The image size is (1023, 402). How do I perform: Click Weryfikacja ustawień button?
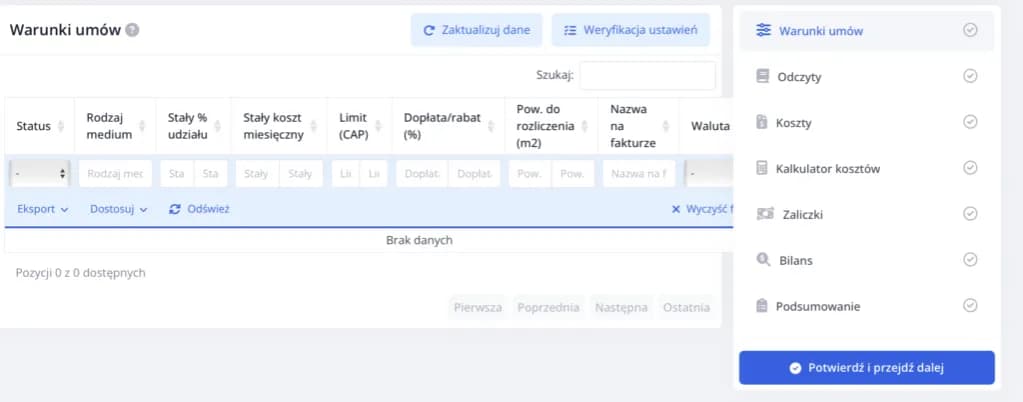pos(630,30)
